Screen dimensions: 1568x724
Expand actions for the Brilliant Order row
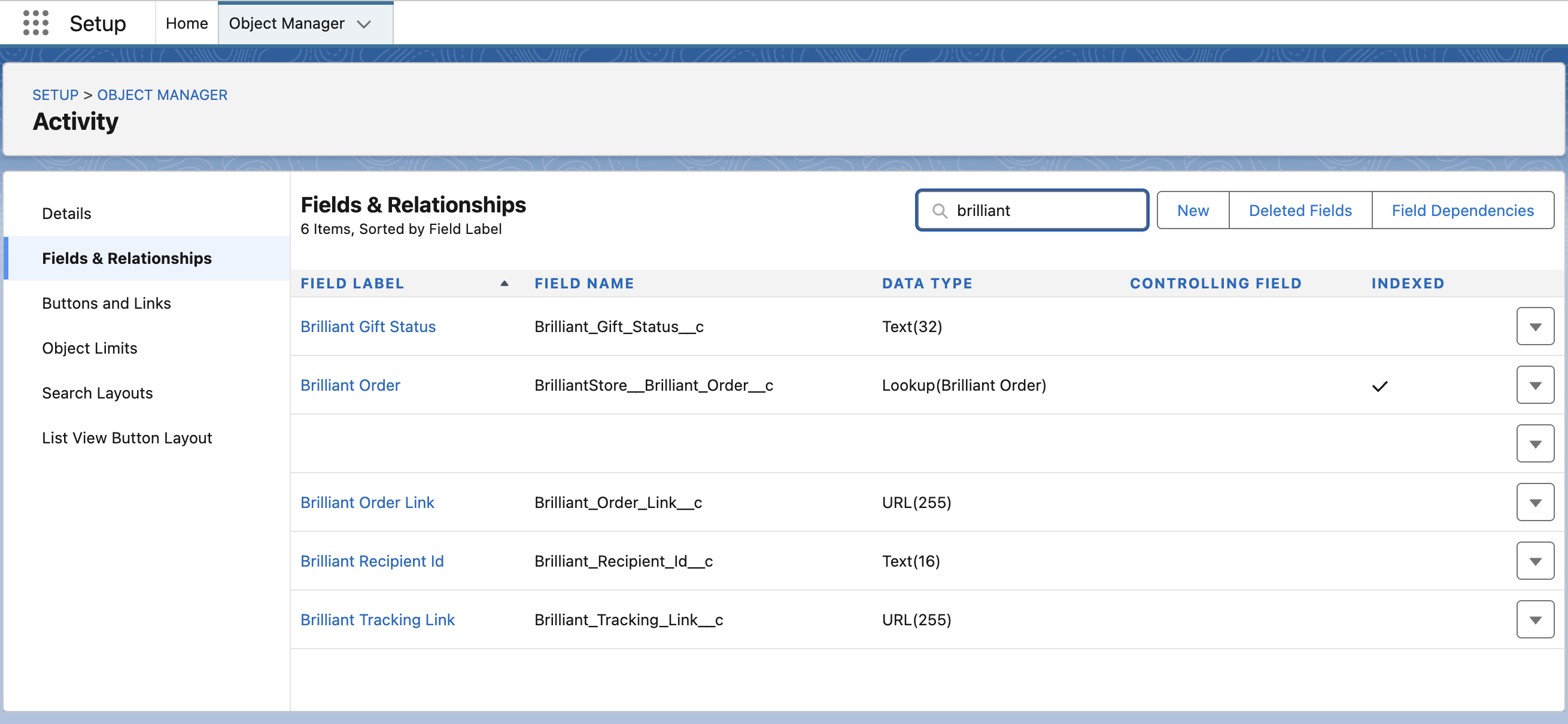1534,385
